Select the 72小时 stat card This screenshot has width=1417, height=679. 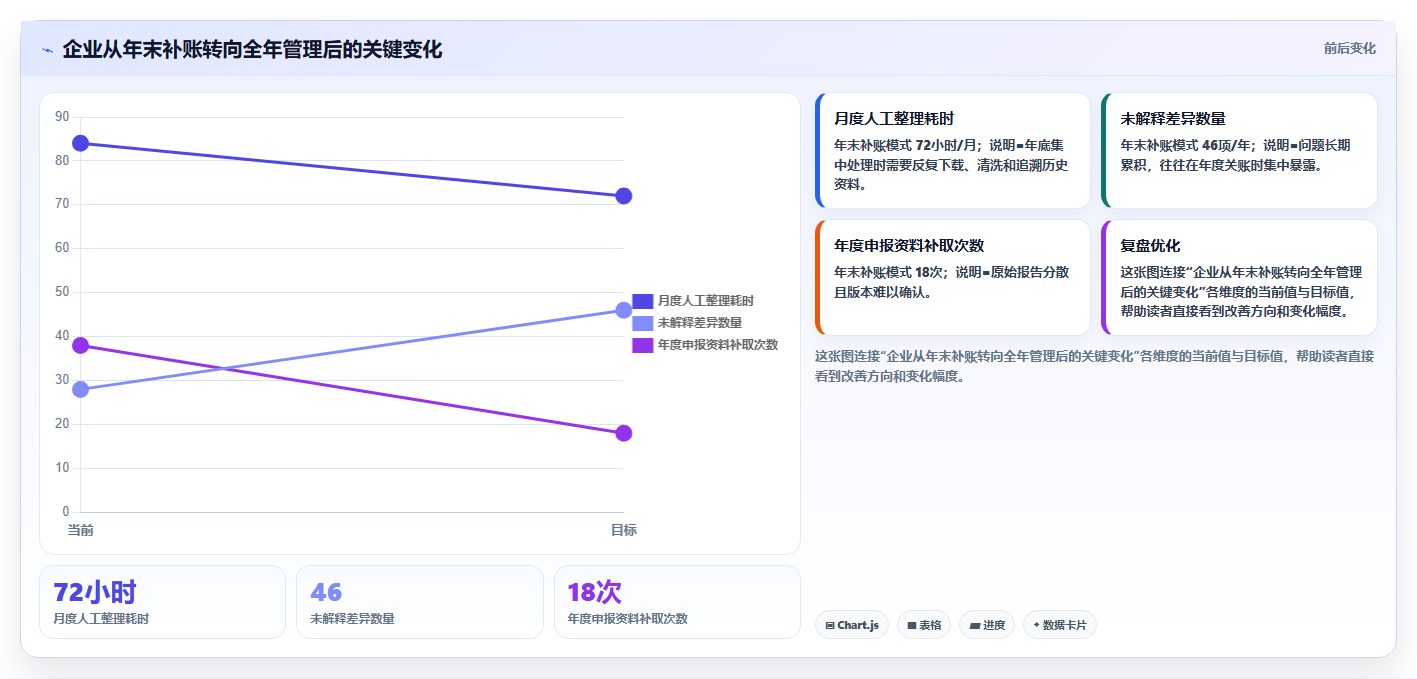click(x=163, y=602)
